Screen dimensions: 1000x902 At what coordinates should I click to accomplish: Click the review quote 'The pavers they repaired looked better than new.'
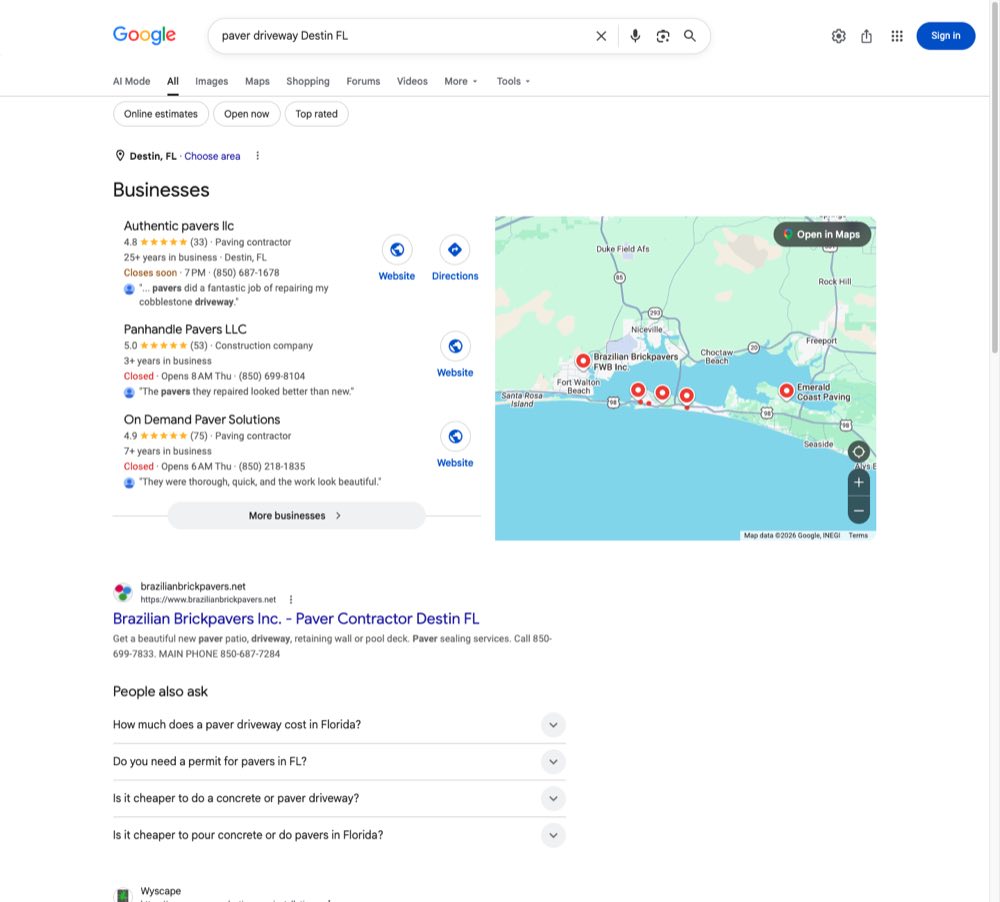(x=246, y=392)
